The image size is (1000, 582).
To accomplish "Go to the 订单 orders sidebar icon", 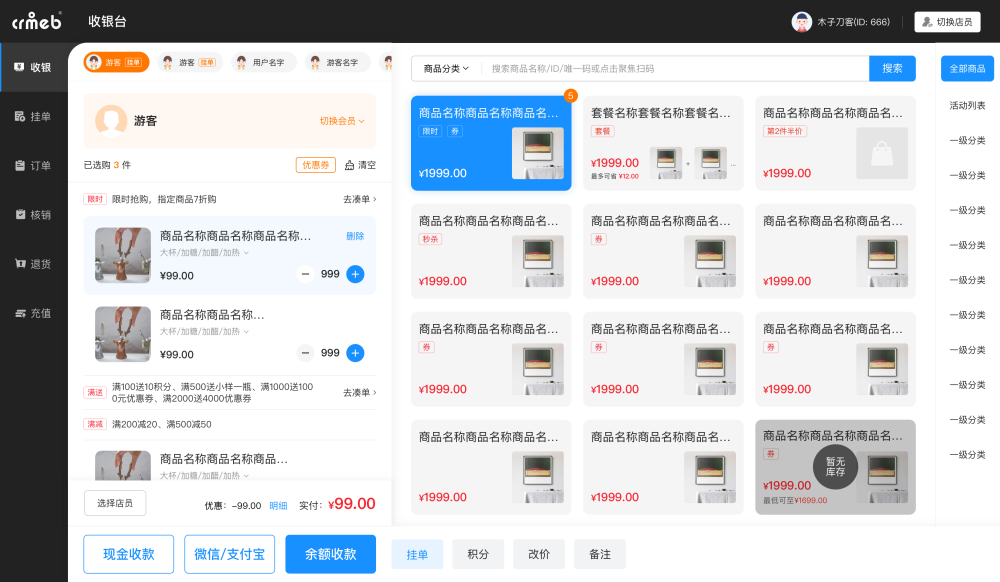I will (20, 166).
